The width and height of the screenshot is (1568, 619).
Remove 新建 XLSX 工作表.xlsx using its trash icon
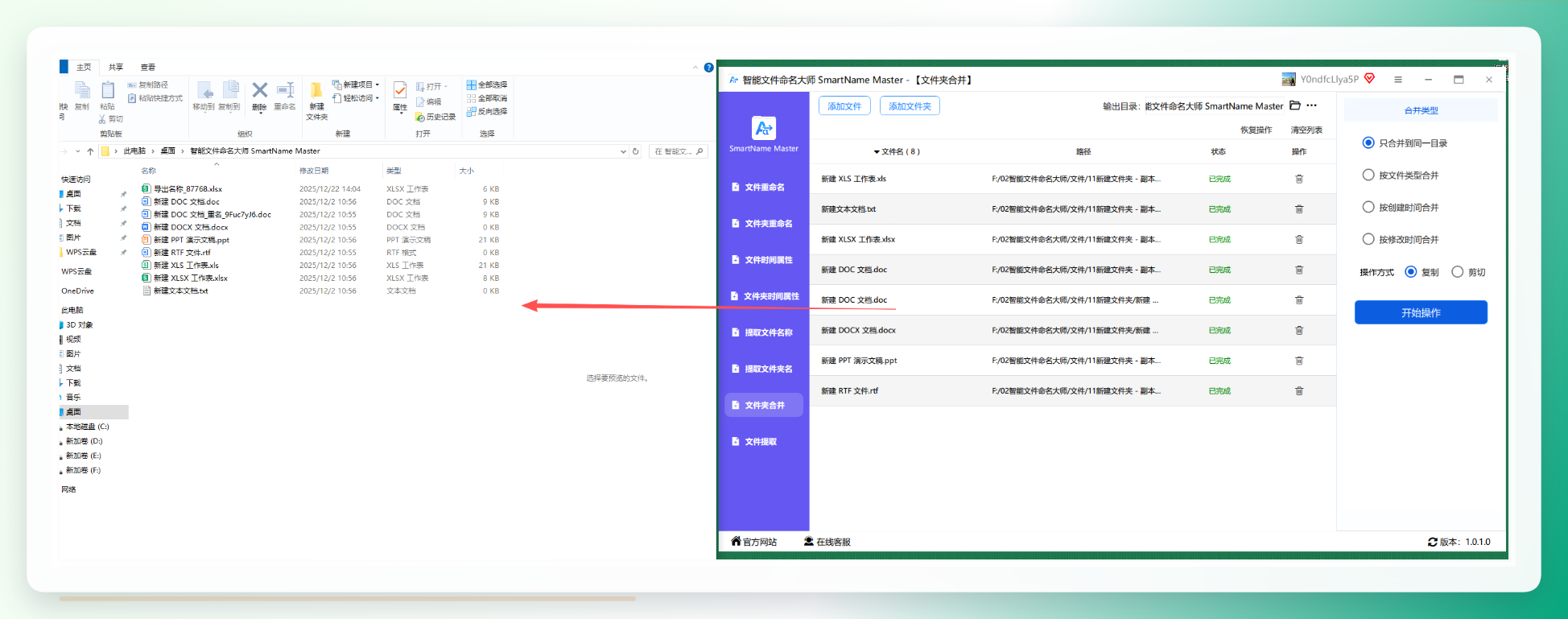point(1299,239)
